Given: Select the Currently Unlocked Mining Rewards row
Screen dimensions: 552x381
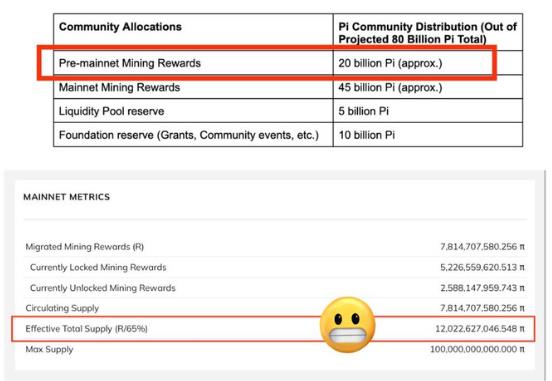Looking at the screenshot, I should (x=275, y=288).
